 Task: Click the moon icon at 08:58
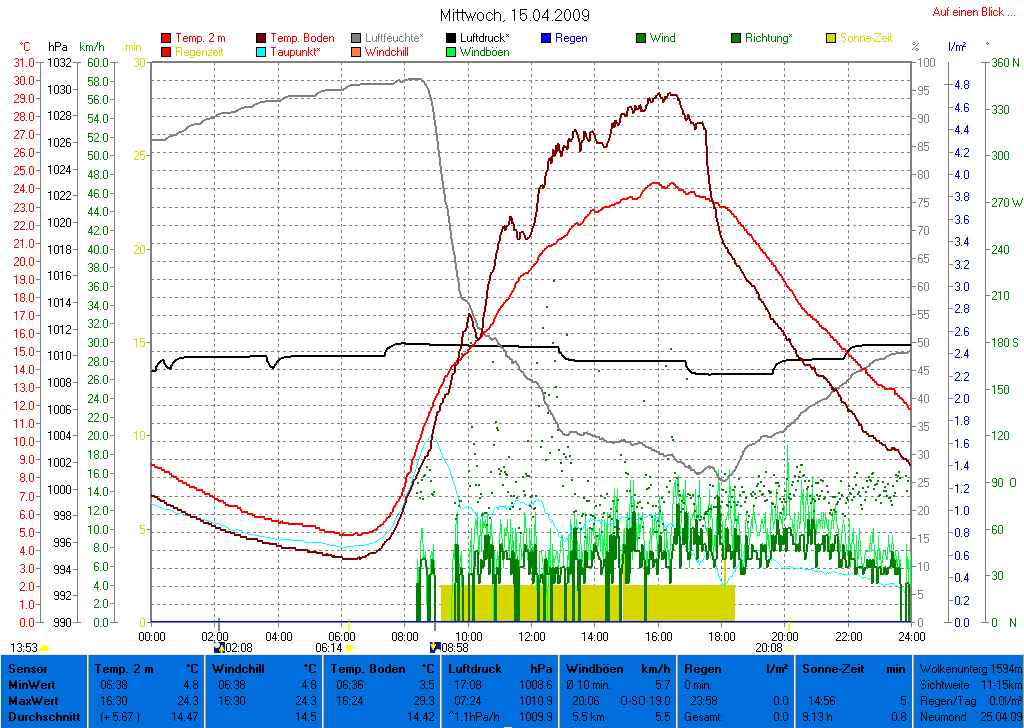pyautogui.click(x=434, y=648)
